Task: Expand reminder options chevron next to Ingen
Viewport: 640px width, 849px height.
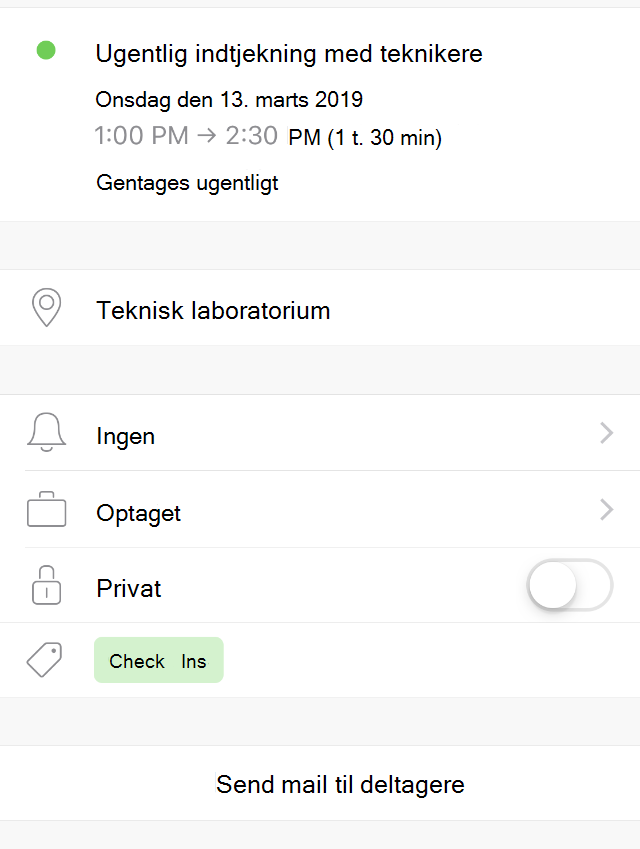Action: [607, 433]
